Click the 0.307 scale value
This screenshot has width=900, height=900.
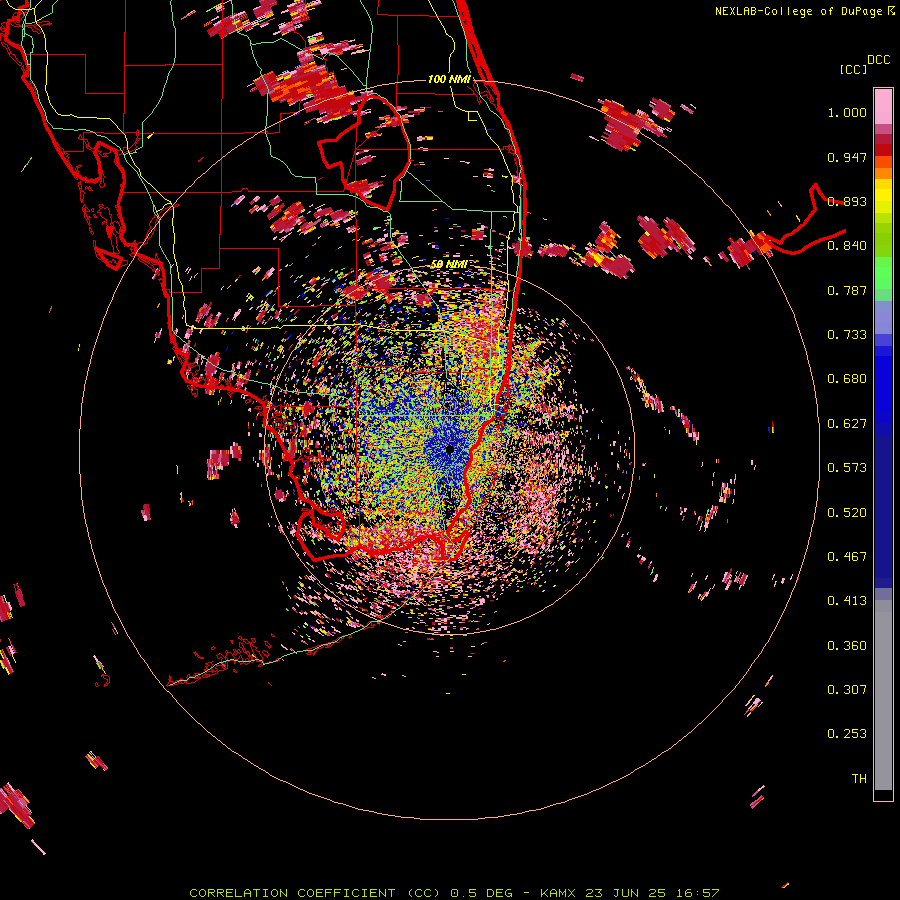tap(847, 689)
